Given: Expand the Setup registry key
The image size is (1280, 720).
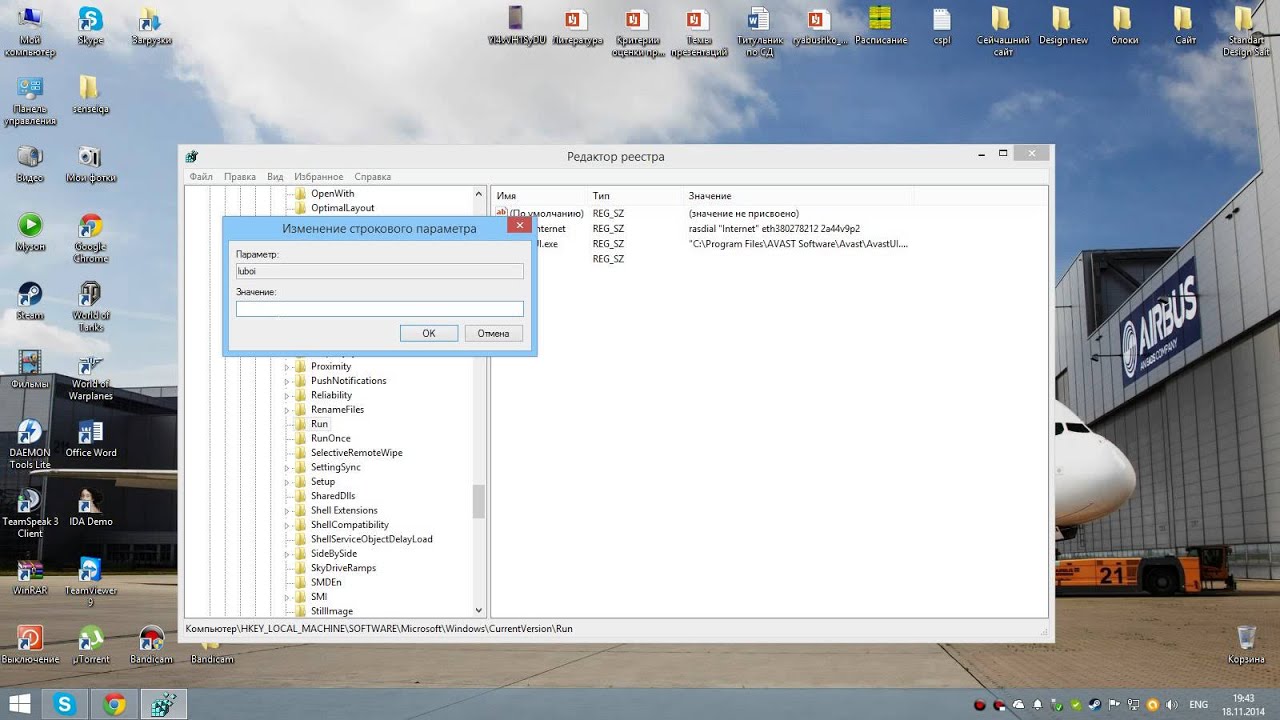Looking at the screenshot, I should click(x=287, y=482).
